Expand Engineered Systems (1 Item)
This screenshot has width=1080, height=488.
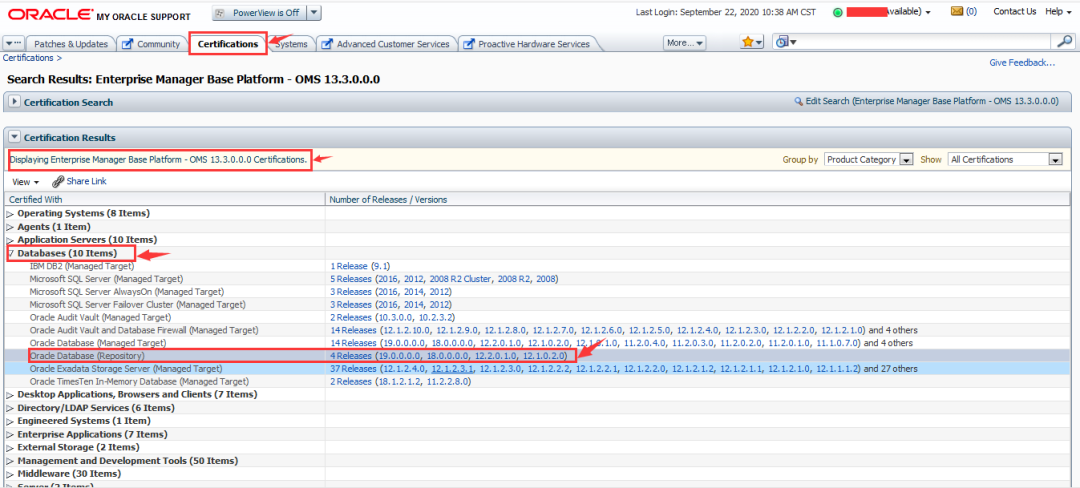10,421
